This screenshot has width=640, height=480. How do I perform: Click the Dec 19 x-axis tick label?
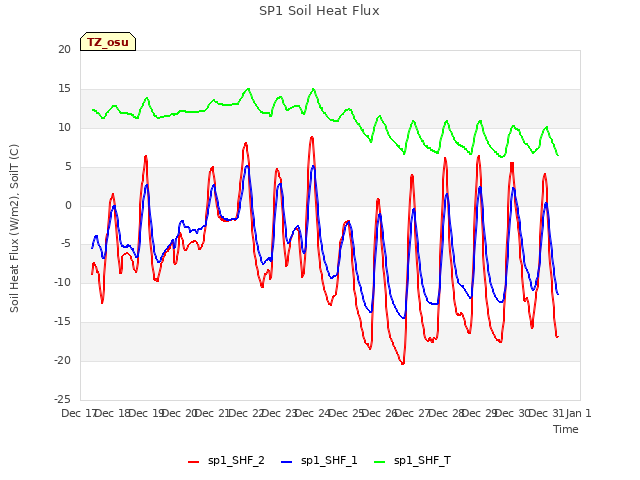(x=145, y=413)
